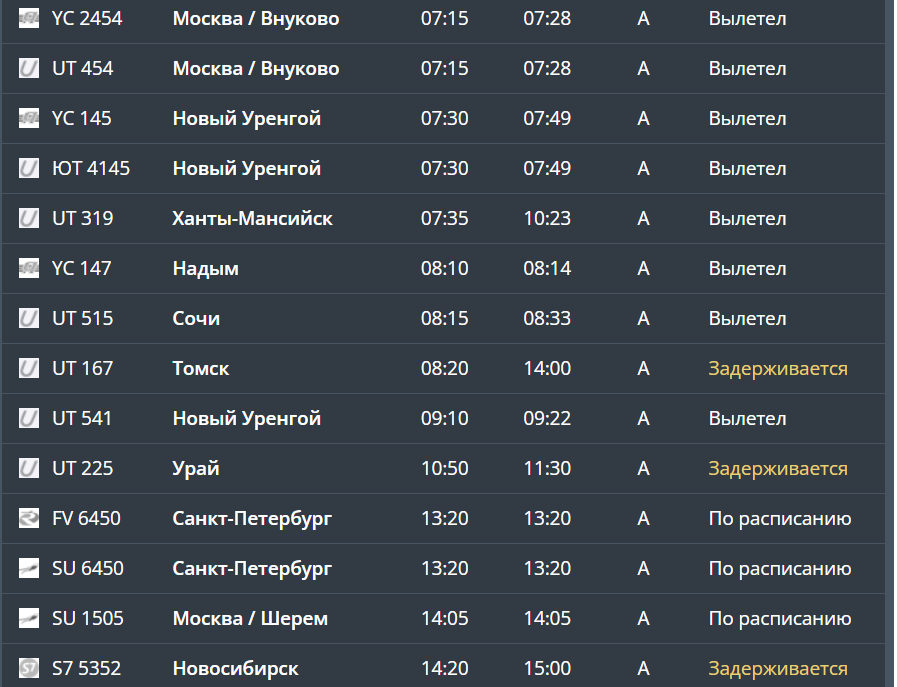Click the SU 6450 Aeroflot logo icon
This screenshot has height=687, width=897.
pos(29,568)
